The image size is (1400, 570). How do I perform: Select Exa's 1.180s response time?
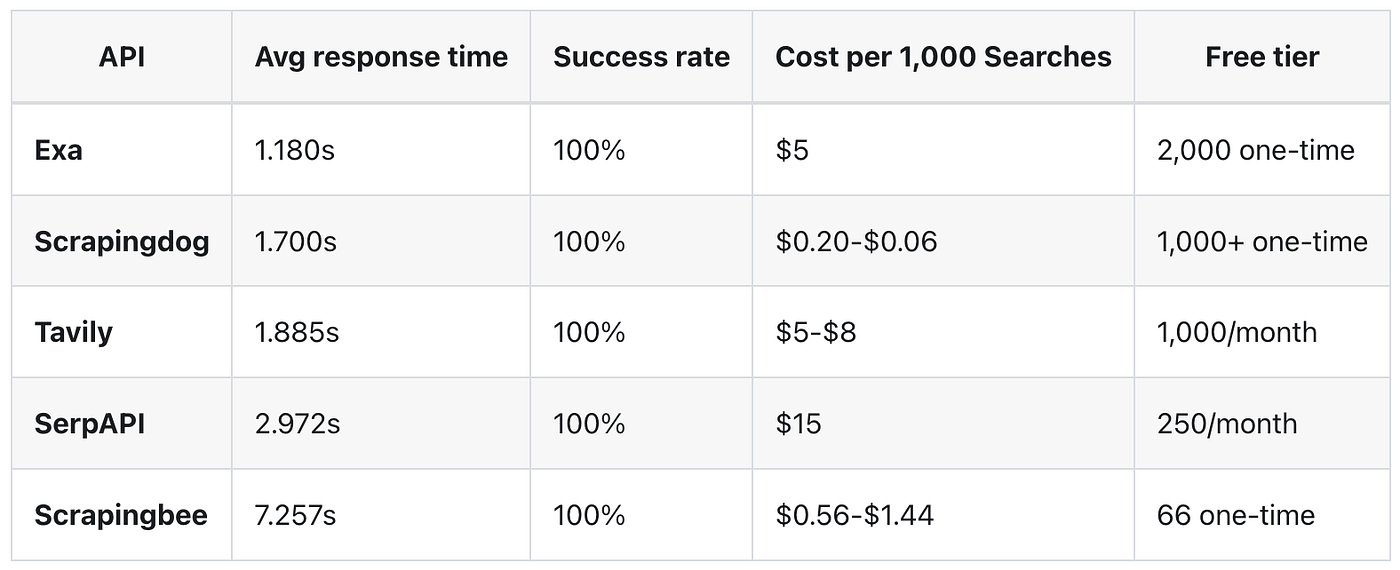click(295, 150)
